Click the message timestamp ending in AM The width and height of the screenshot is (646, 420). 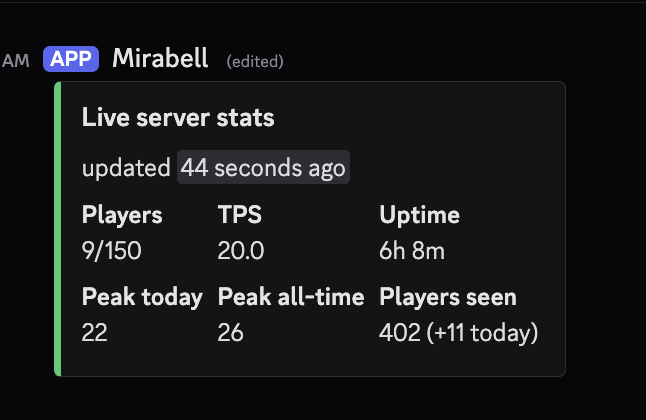tap(15, 61)
